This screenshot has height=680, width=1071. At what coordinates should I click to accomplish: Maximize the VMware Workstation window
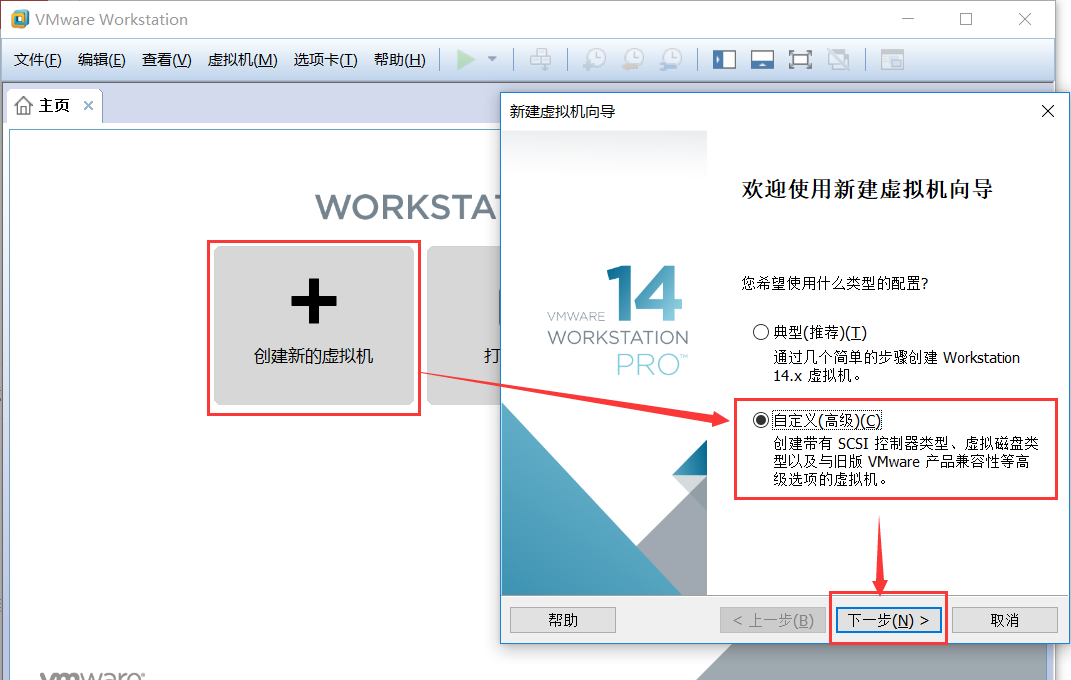click(966, 19)
